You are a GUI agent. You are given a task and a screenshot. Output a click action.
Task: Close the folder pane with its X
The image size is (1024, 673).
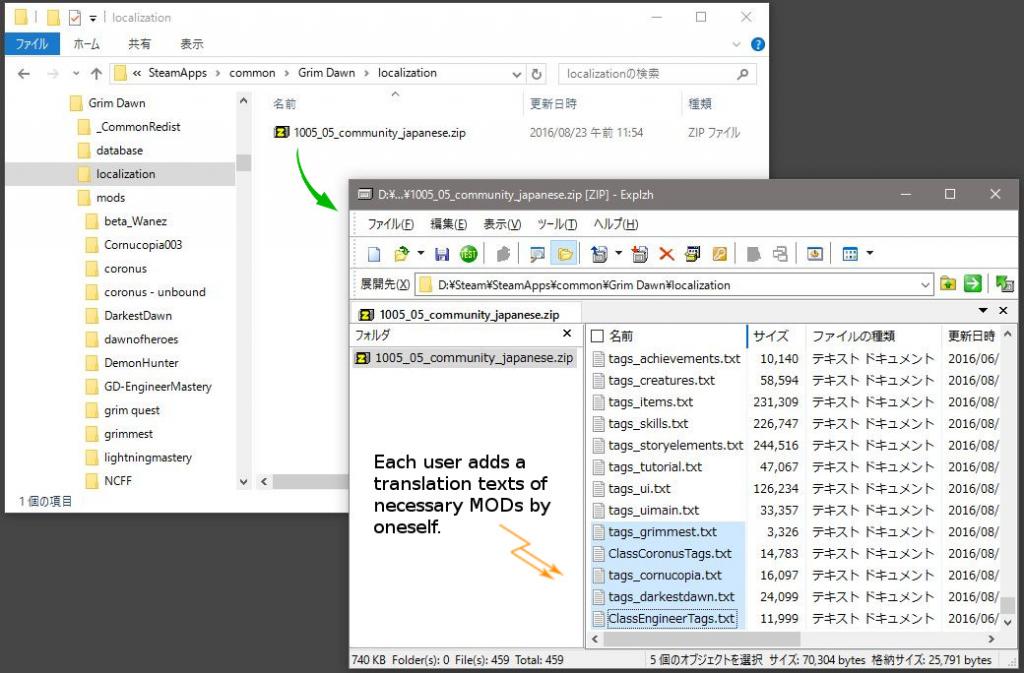567,334
